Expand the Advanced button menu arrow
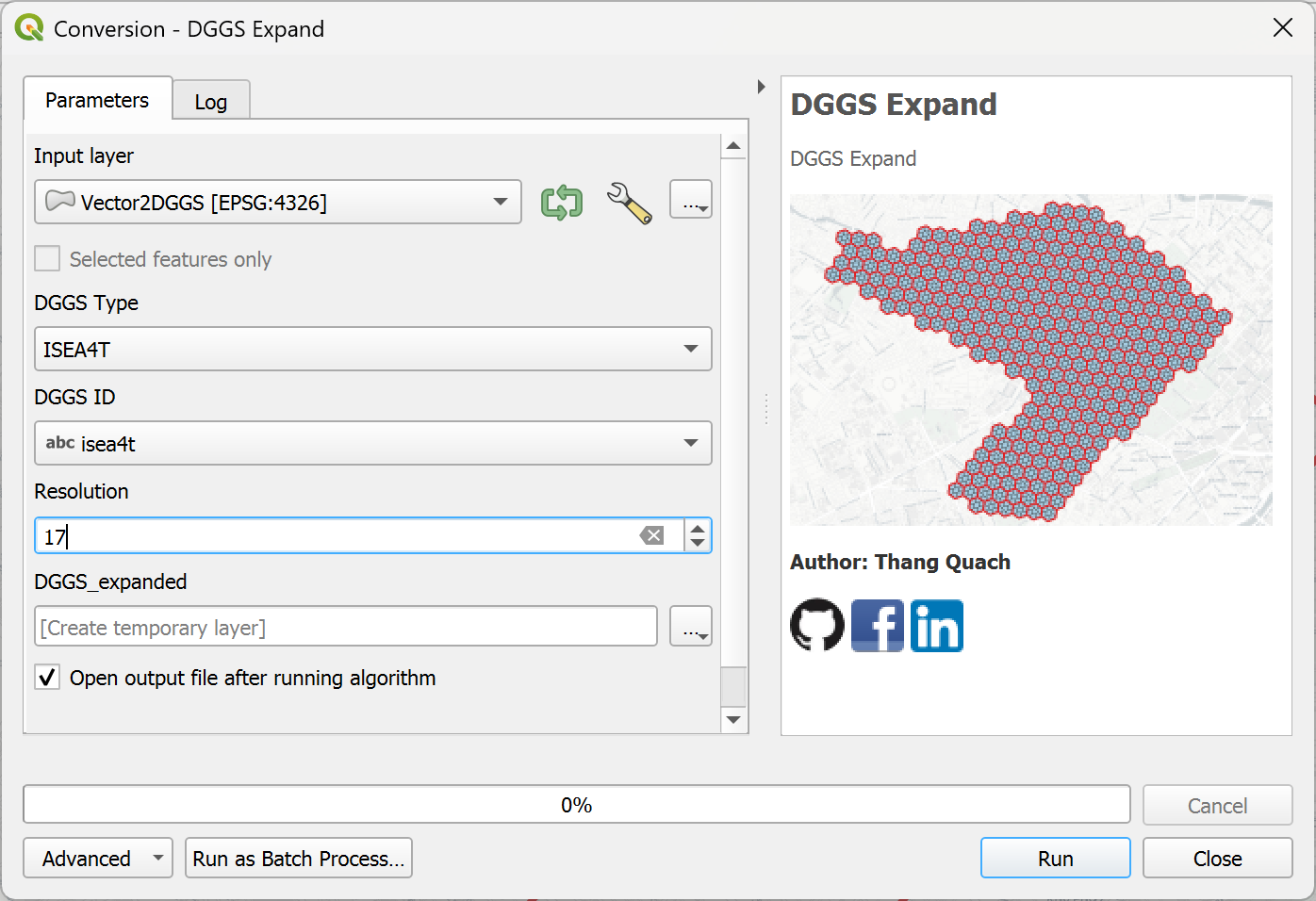 click(x=158, y=858)
